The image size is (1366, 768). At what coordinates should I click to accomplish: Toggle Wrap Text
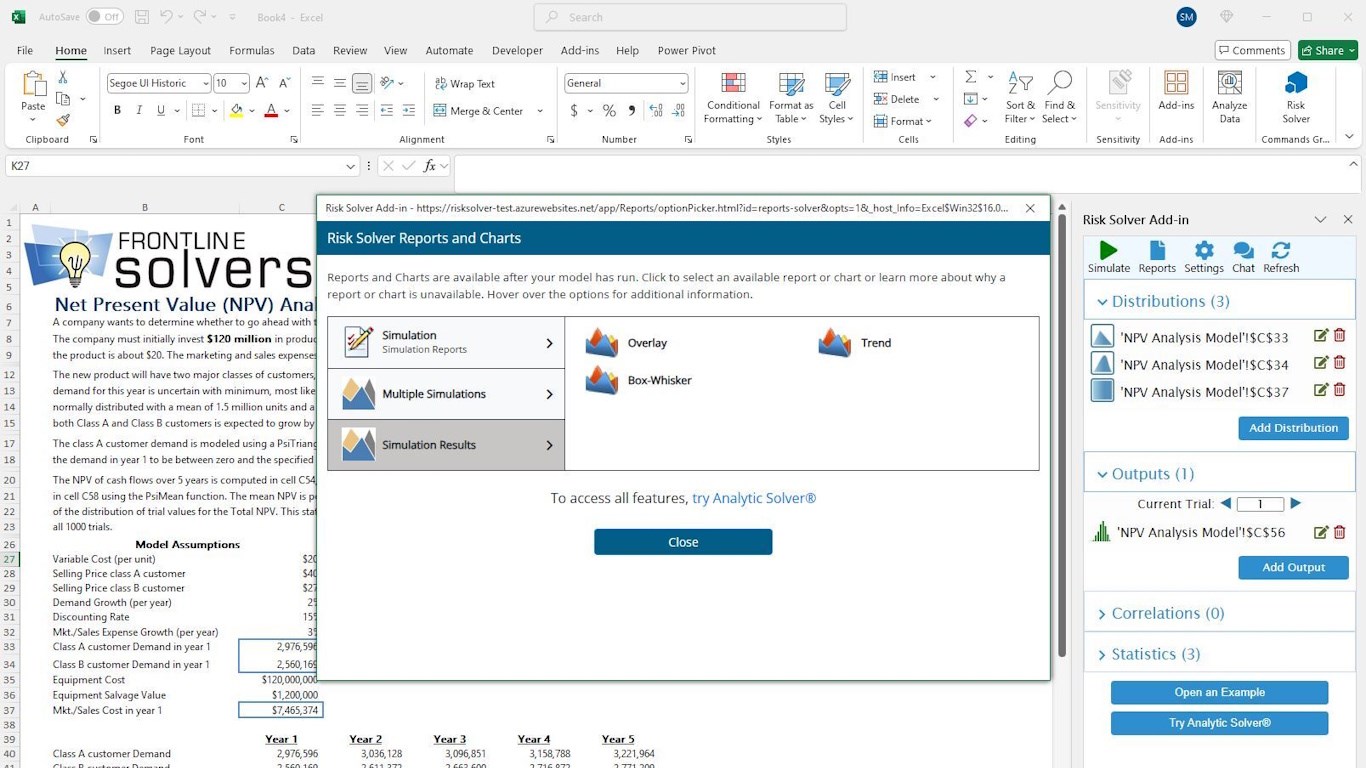pyautogui.click(x=465, y=84)
